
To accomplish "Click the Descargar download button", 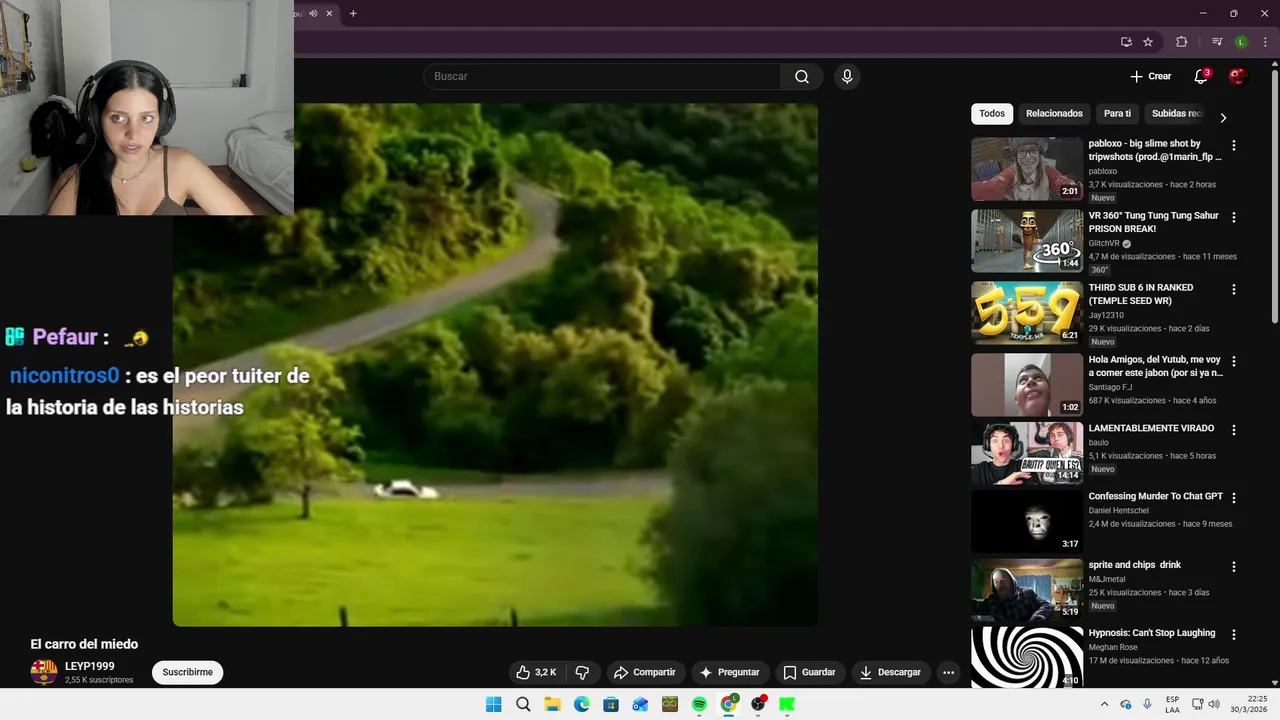I will (x=890, y=672).
